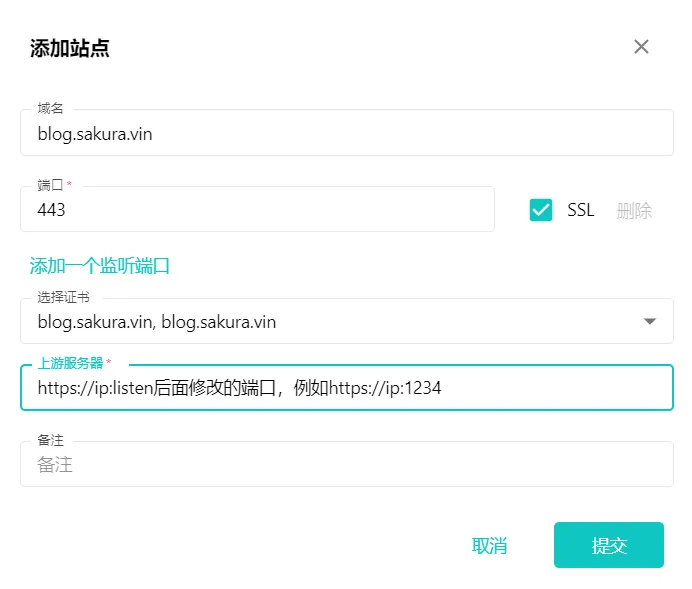Open the certificate selection combo box
692x589 pixels.
(330, 322)
